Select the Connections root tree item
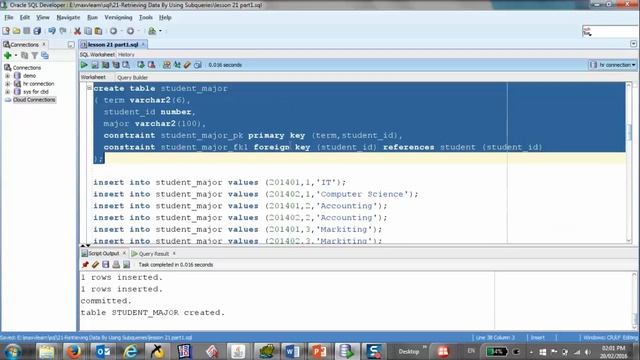 pos(27,68)
